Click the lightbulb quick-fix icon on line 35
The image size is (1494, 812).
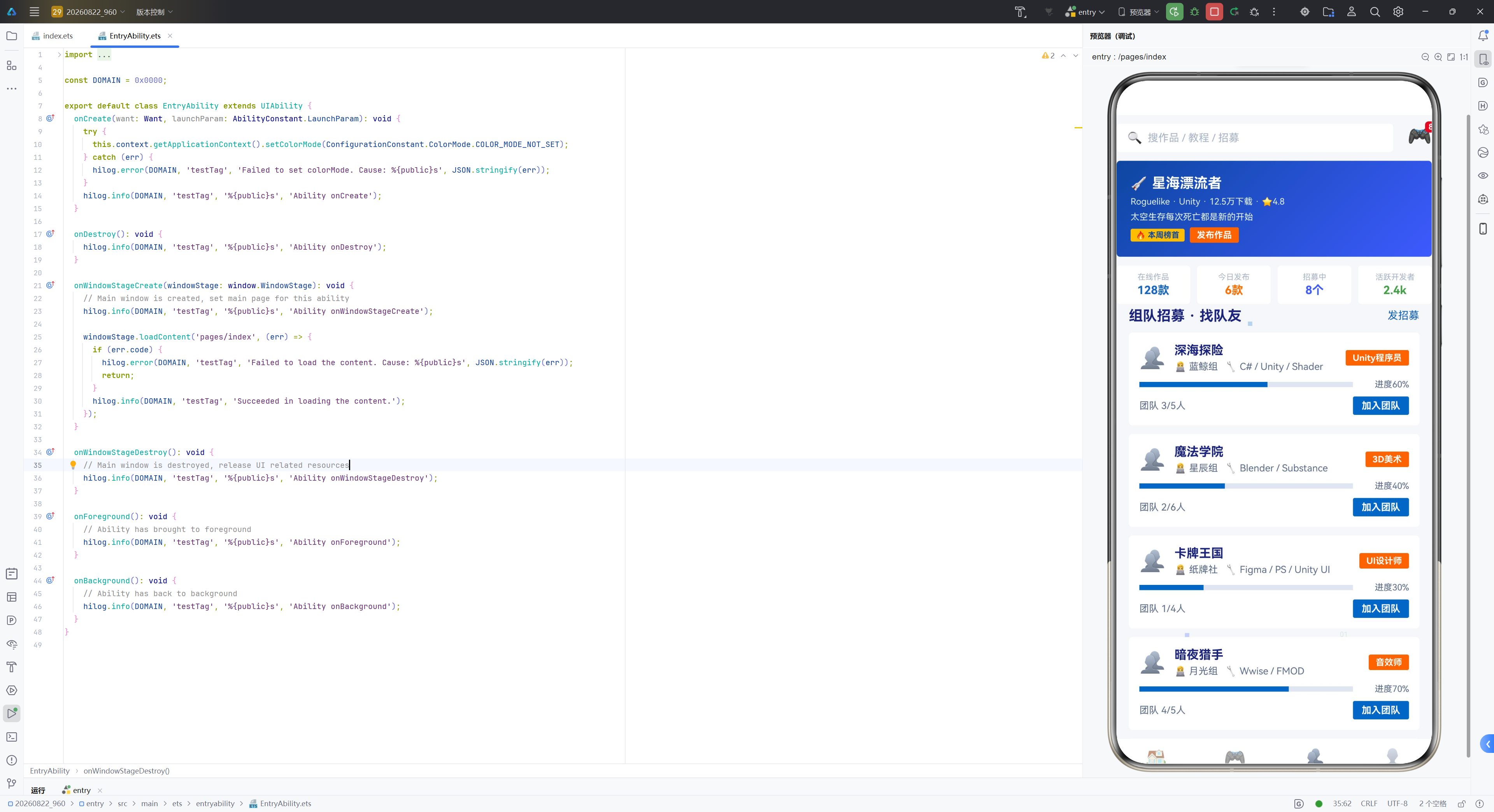click(73, 465)
